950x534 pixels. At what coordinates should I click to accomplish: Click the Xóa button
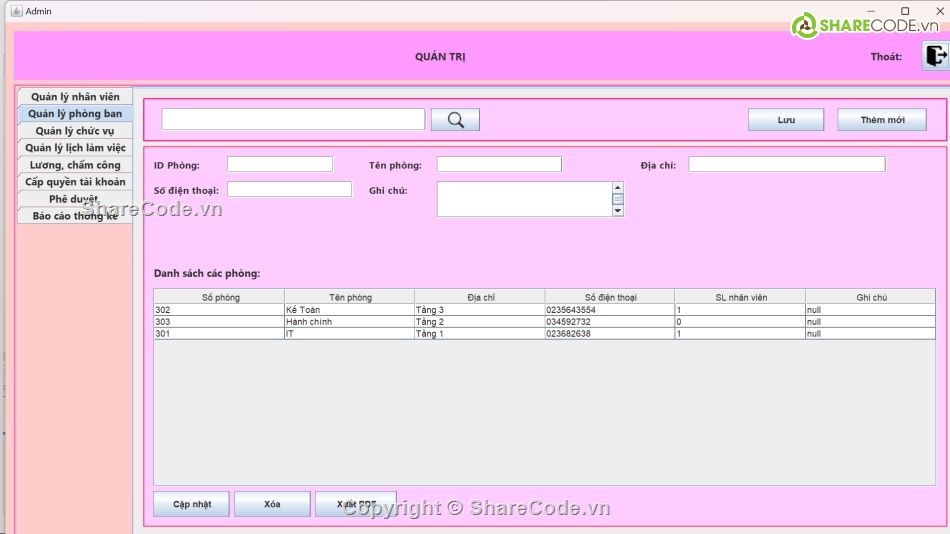point(272,504)
